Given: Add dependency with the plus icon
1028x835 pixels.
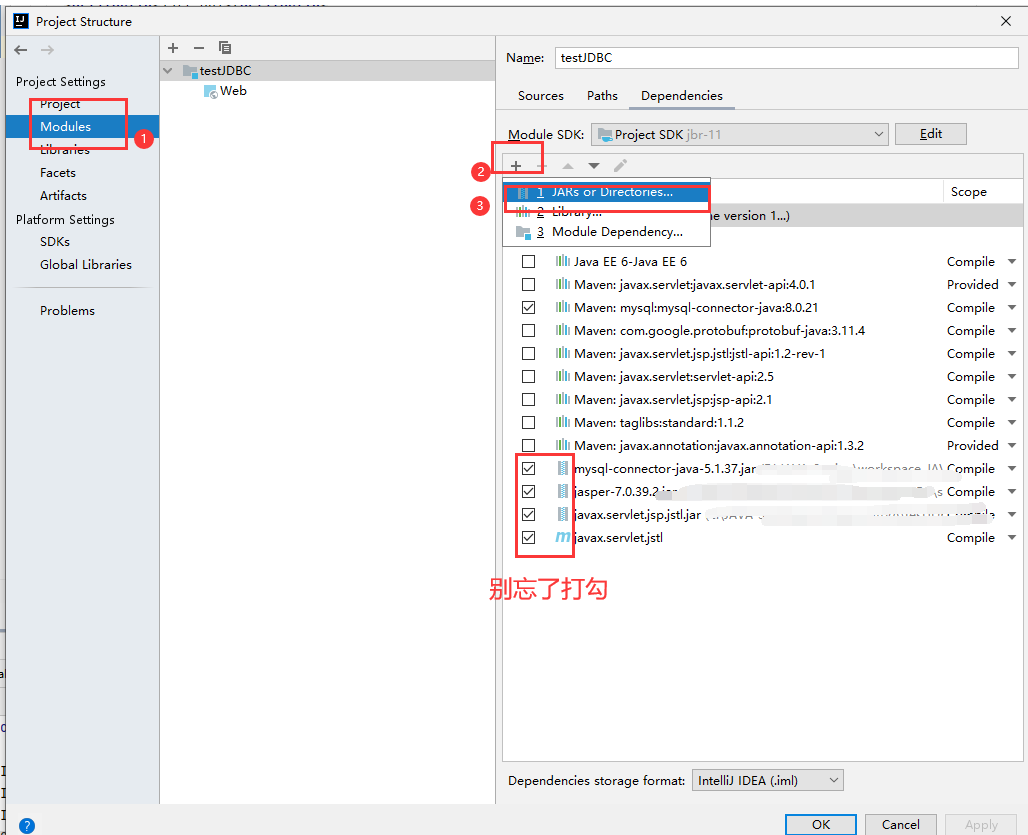Looking at the screenshot, I should [516, 166].
